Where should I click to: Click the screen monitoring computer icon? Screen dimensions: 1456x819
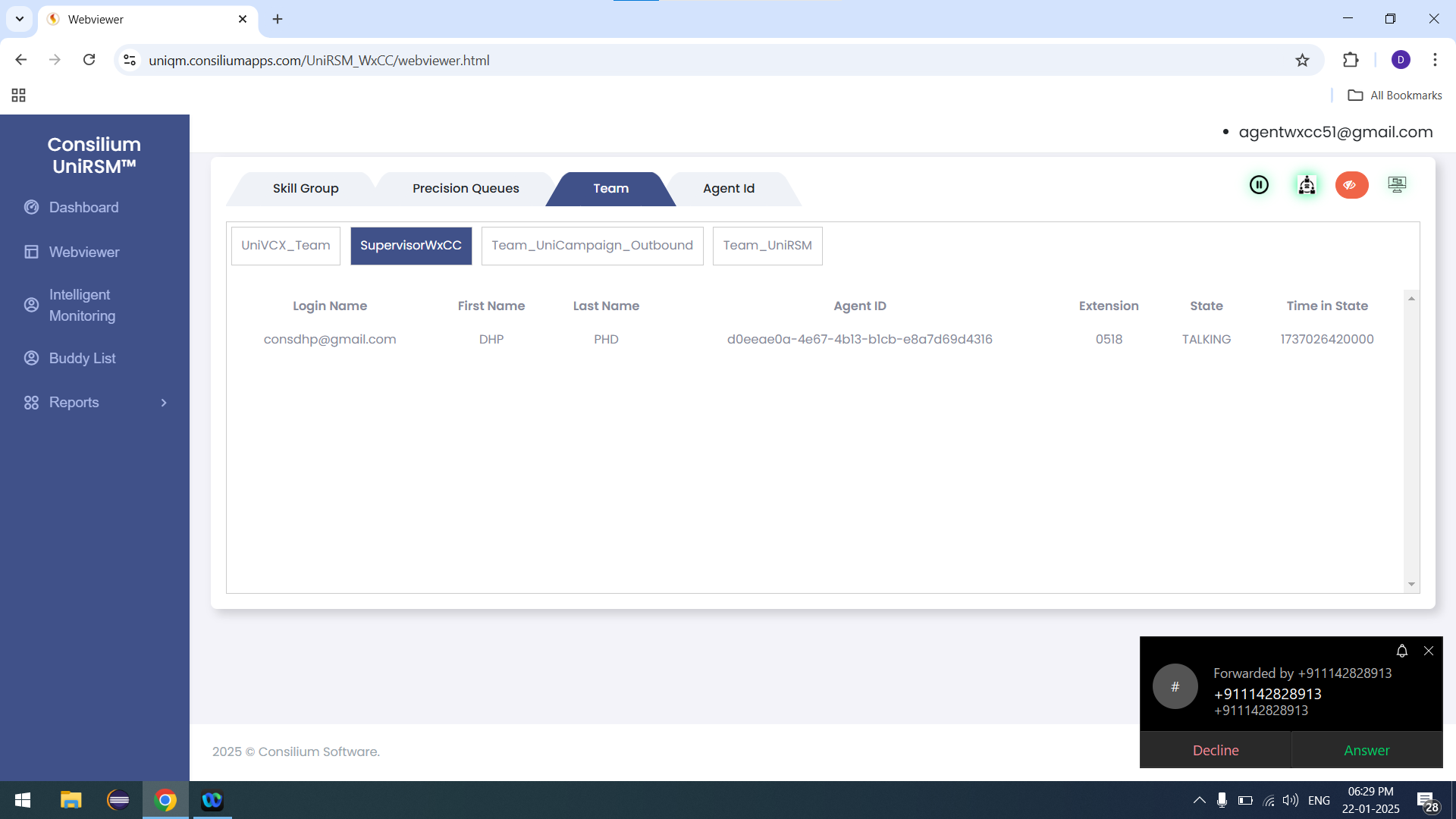tap(1397, 185)
